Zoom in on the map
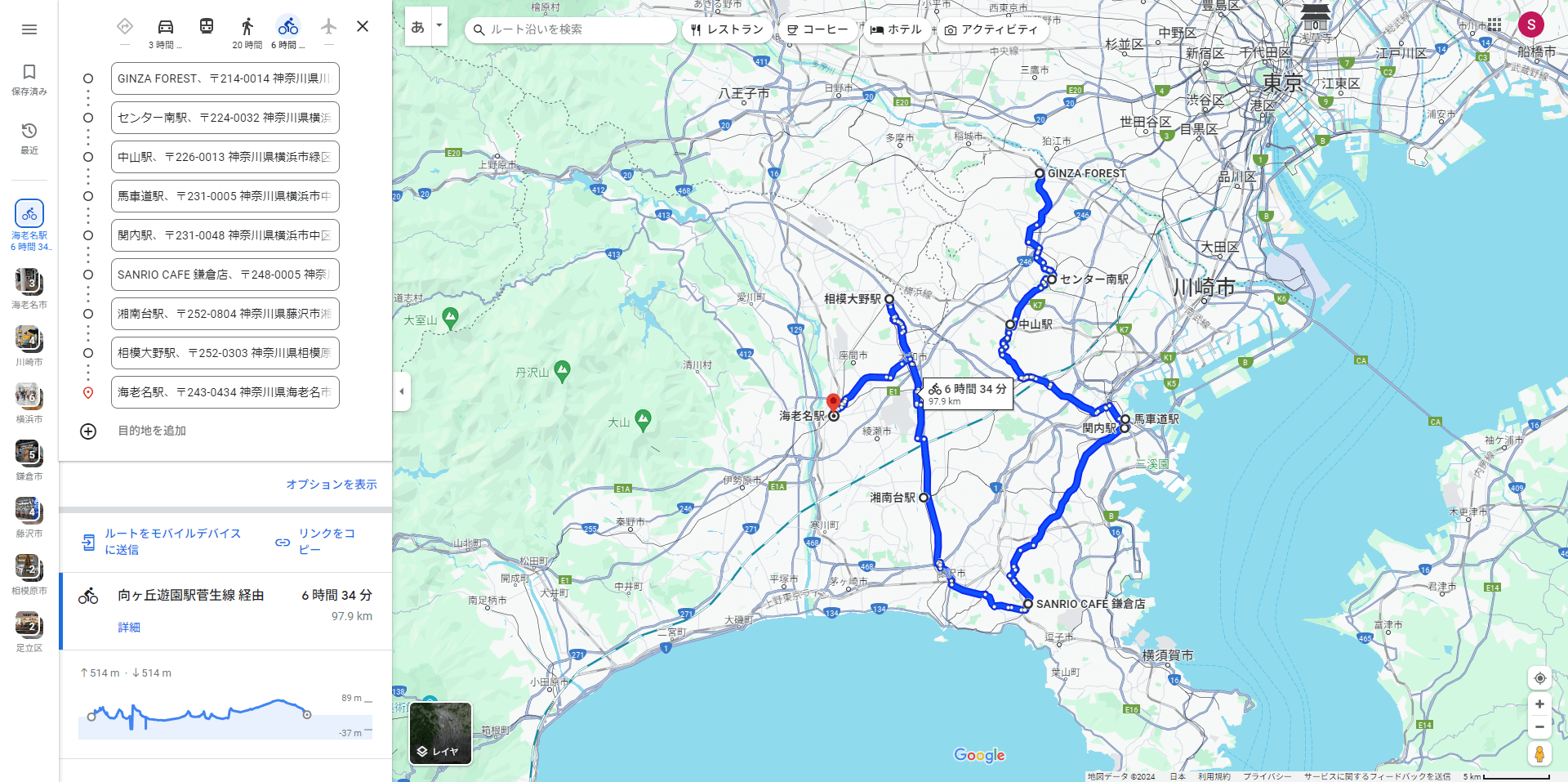Image resolution: width=1568 pixels, height=782 pixels. [1539, 704]
